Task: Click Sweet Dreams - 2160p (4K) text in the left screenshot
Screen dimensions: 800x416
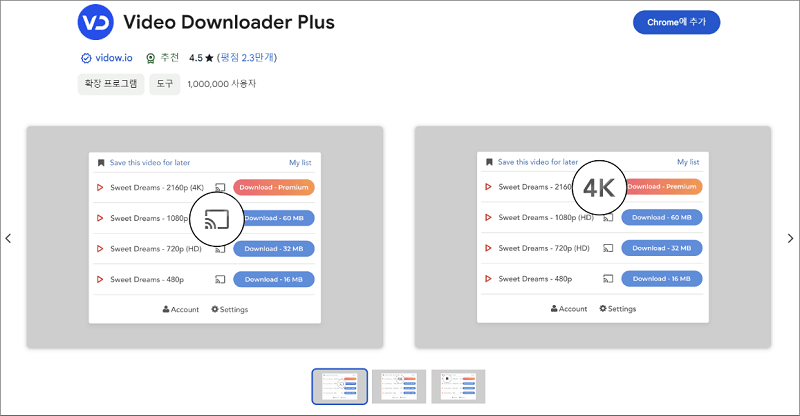Action: coord(157,187)
